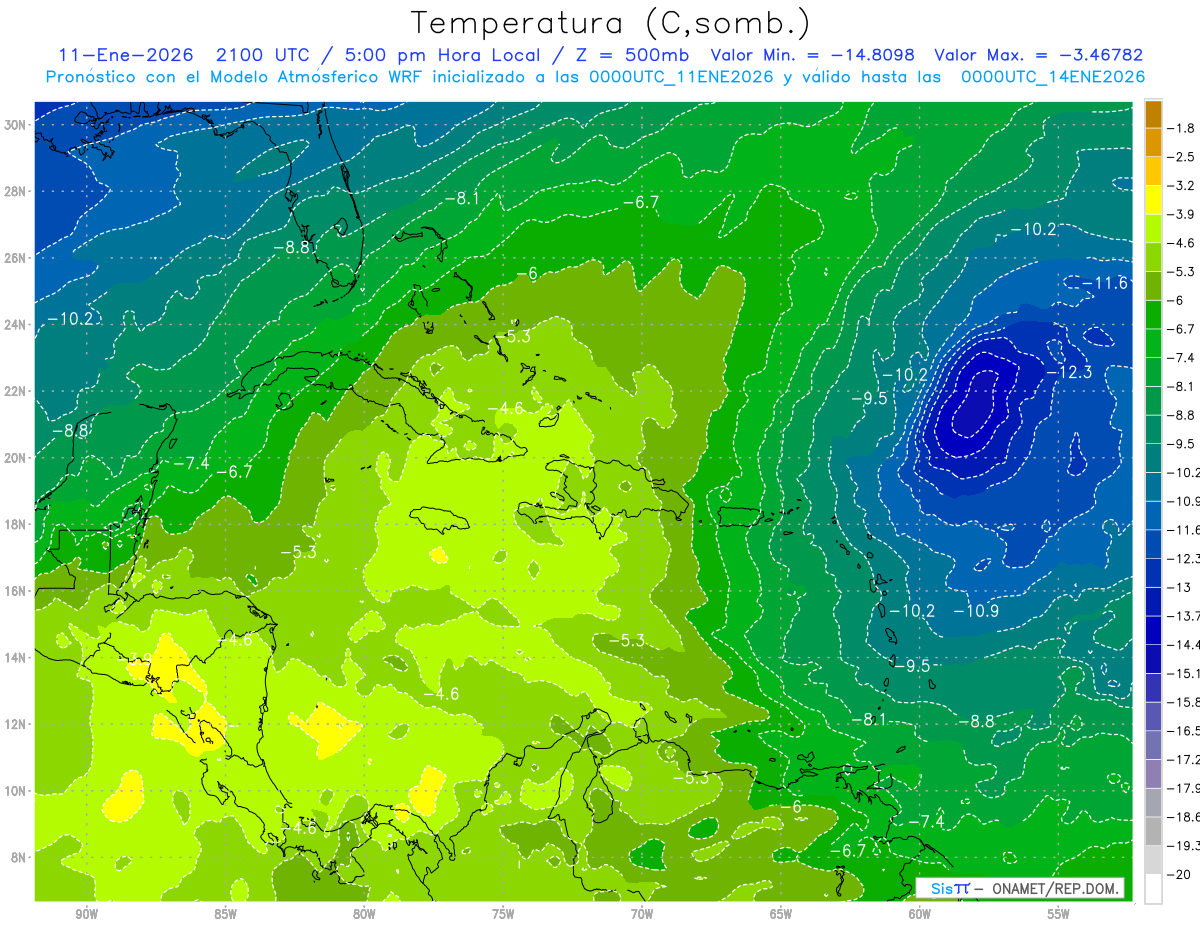Viewport: 1200px width, 927px height.
Task: Click the '90W' longitude axis label
Action: 86,914
